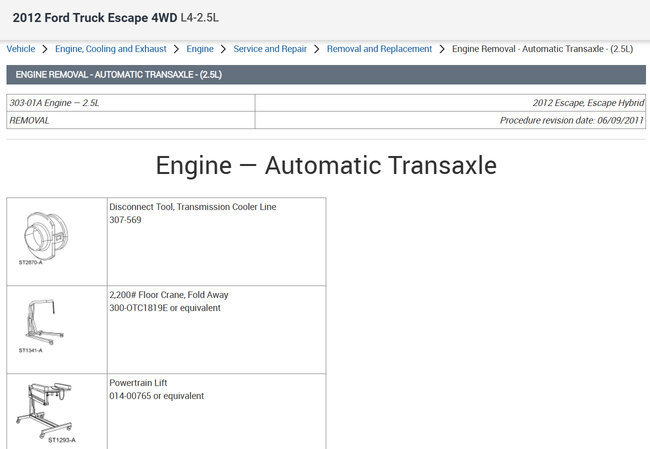Open Engine, Cooling and Exhaust breadcrumb
Image resolution: width=650 pixels, height=449 pixels.
coord(110,49)
